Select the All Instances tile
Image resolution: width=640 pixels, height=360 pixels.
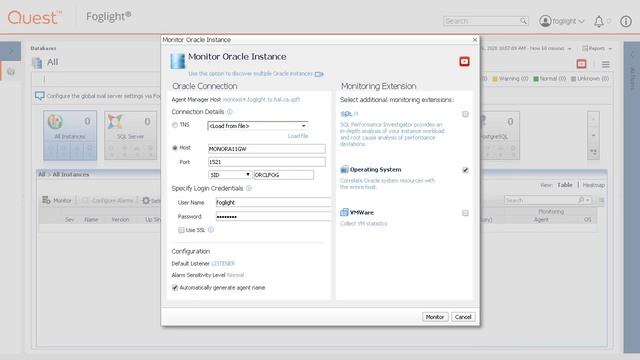(70, 135)
